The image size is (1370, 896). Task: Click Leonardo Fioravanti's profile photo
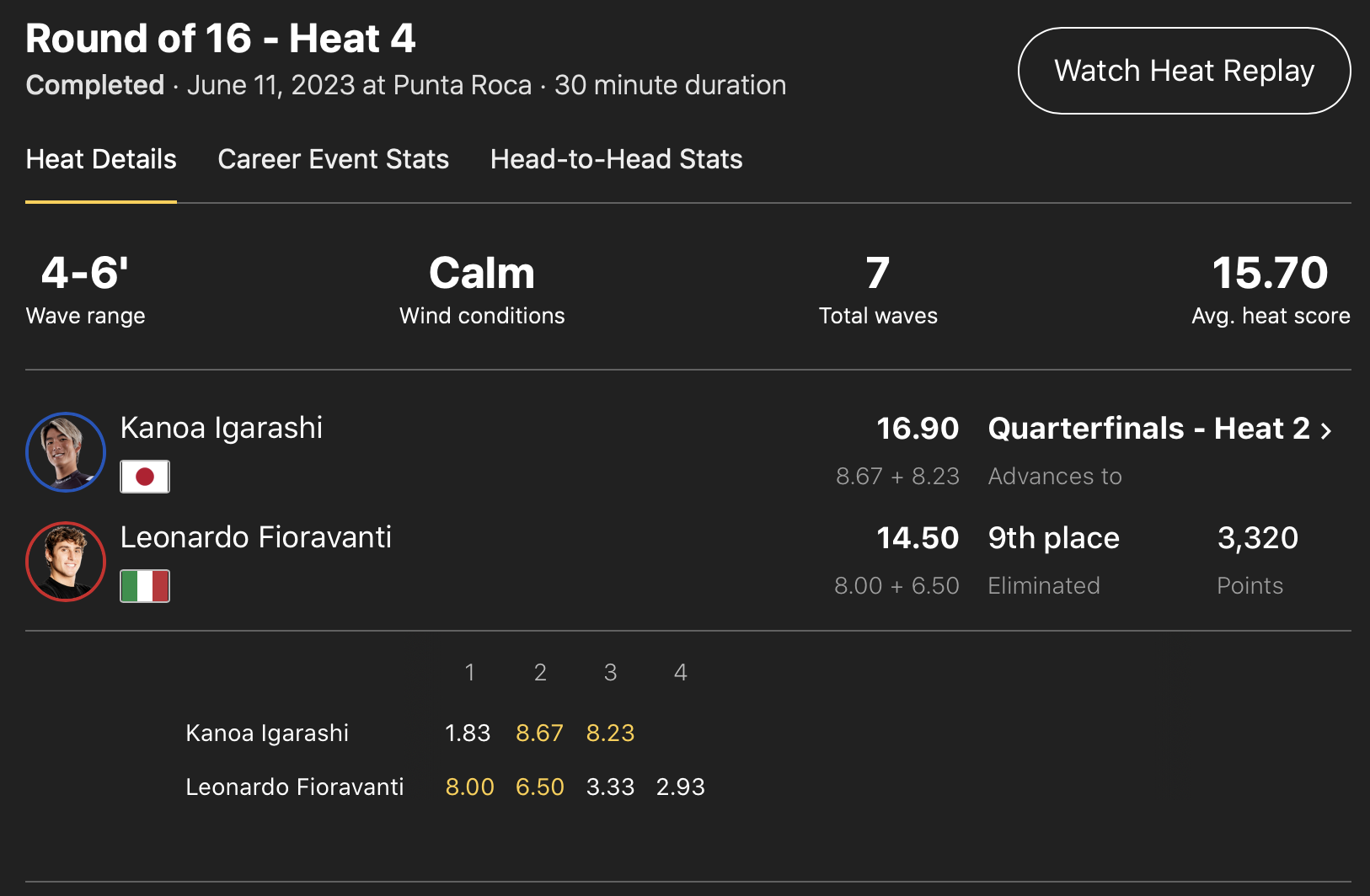coord(66,562)
